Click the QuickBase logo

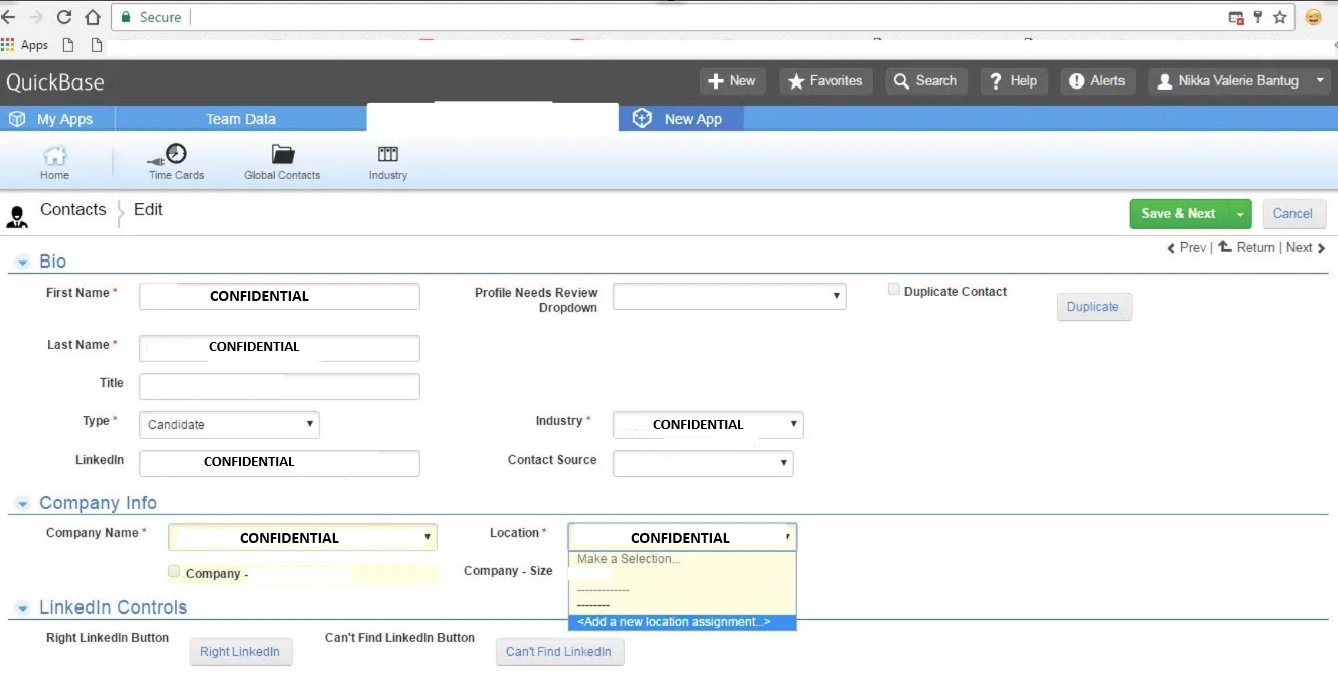tap(55, 82)
